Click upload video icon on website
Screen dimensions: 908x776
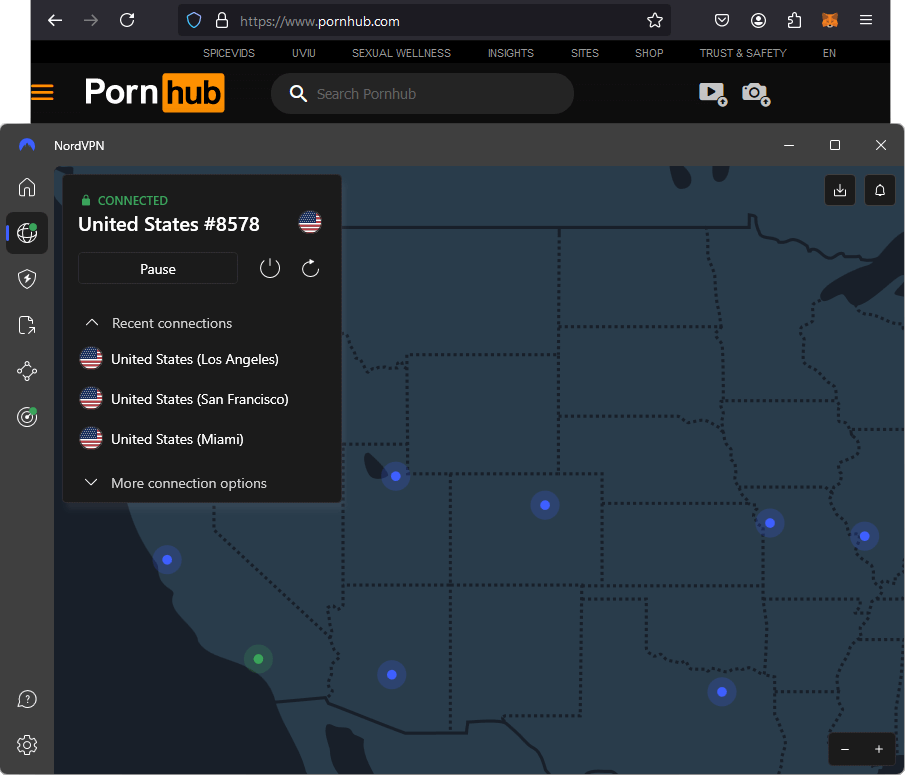[x=713, y=94]
